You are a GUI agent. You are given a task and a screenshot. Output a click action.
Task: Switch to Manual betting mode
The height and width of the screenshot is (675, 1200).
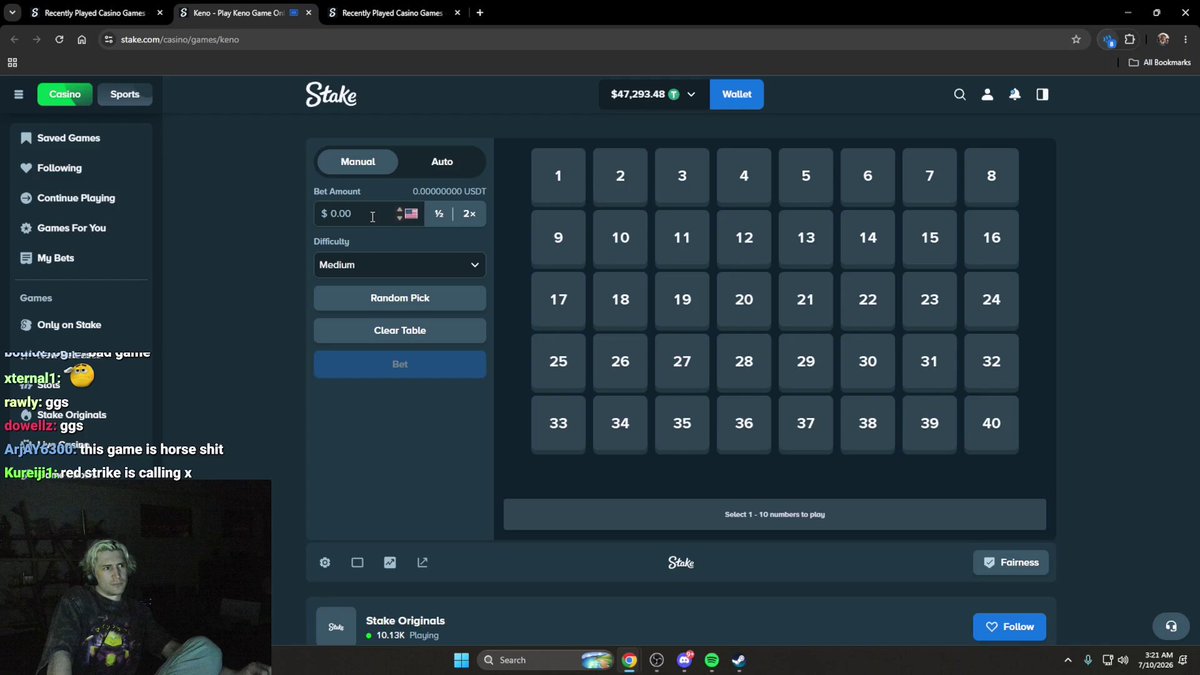[x=358, y=161]
